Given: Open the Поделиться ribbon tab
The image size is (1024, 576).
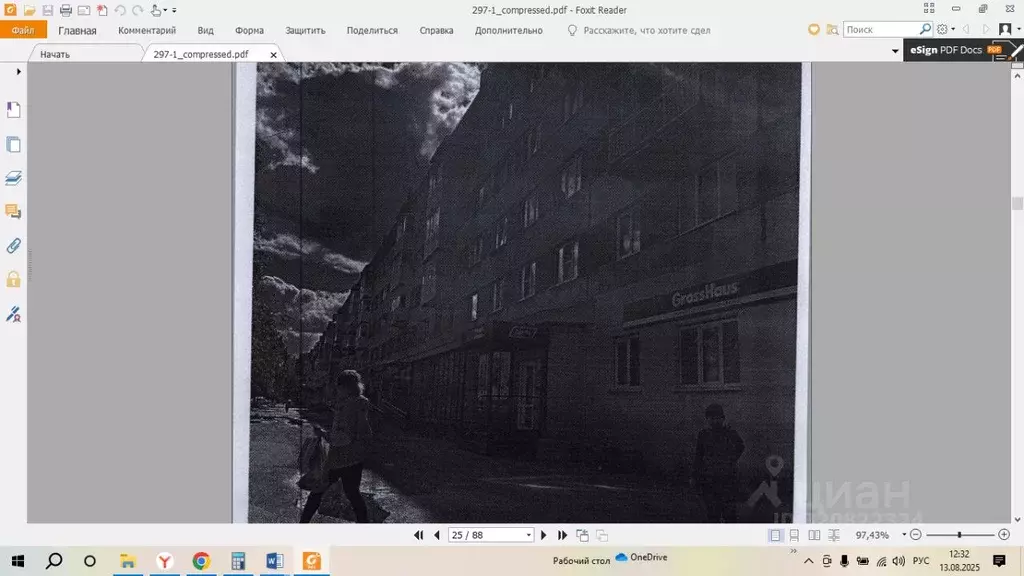Looking at the screenshot, I should 372,31.
